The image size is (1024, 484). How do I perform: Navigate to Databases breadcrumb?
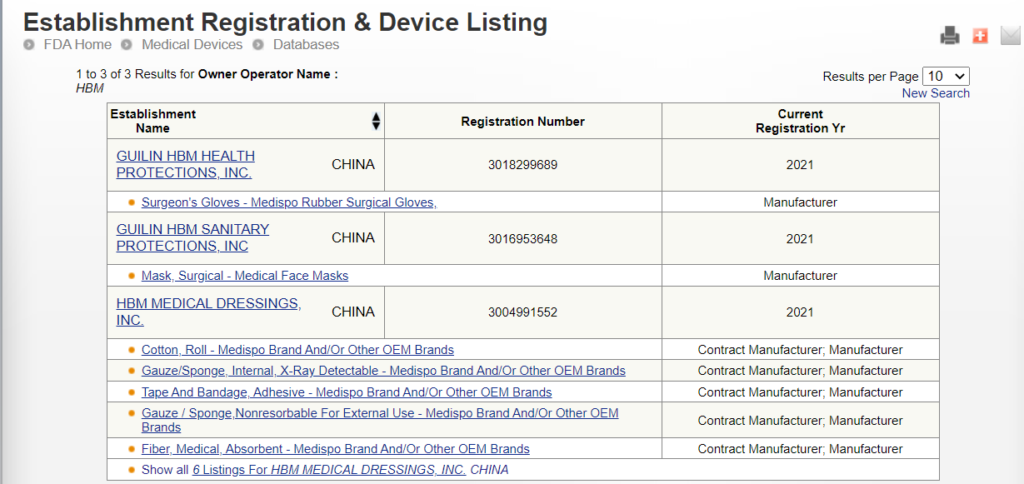(x=305, y=45)
